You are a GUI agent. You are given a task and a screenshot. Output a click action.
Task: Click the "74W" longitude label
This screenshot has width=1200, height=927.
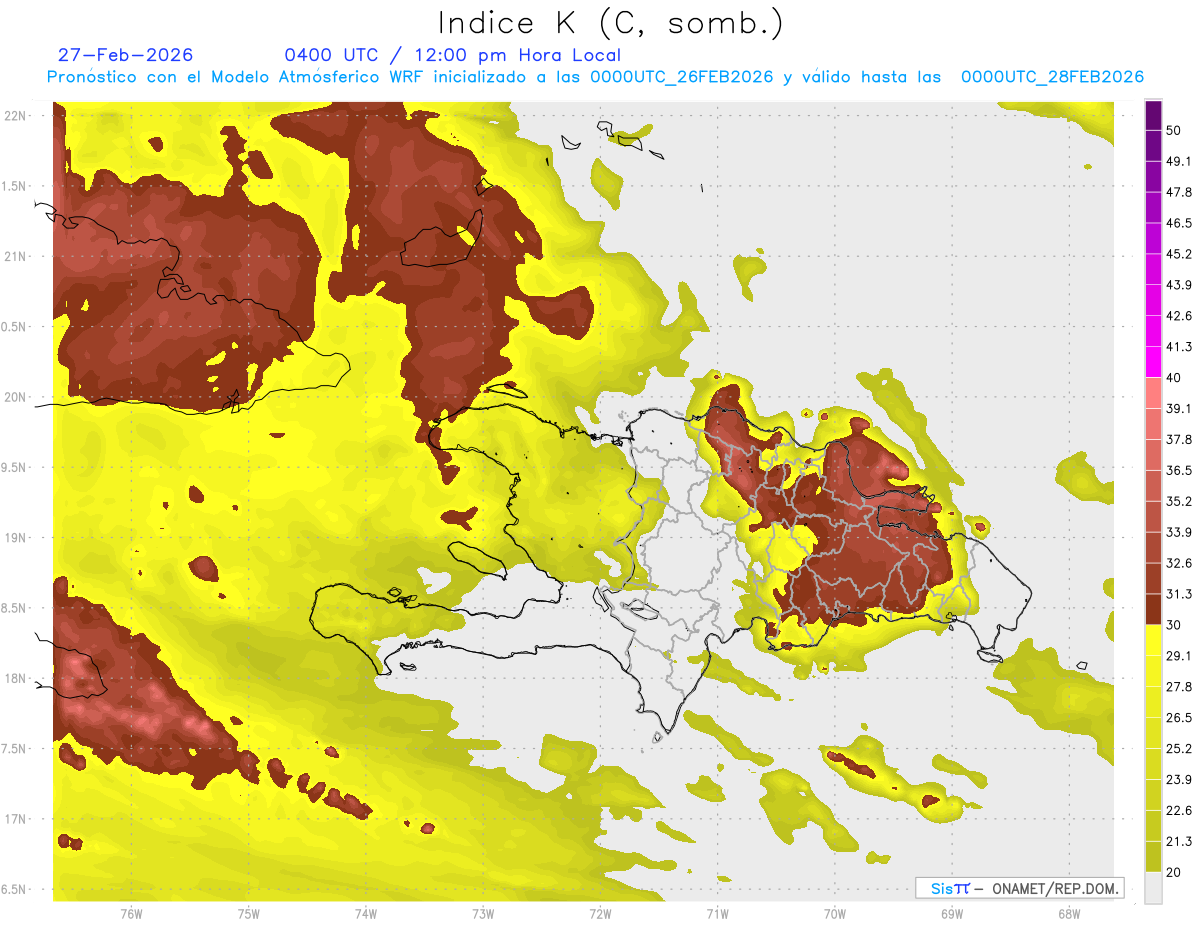coord(365,913)
